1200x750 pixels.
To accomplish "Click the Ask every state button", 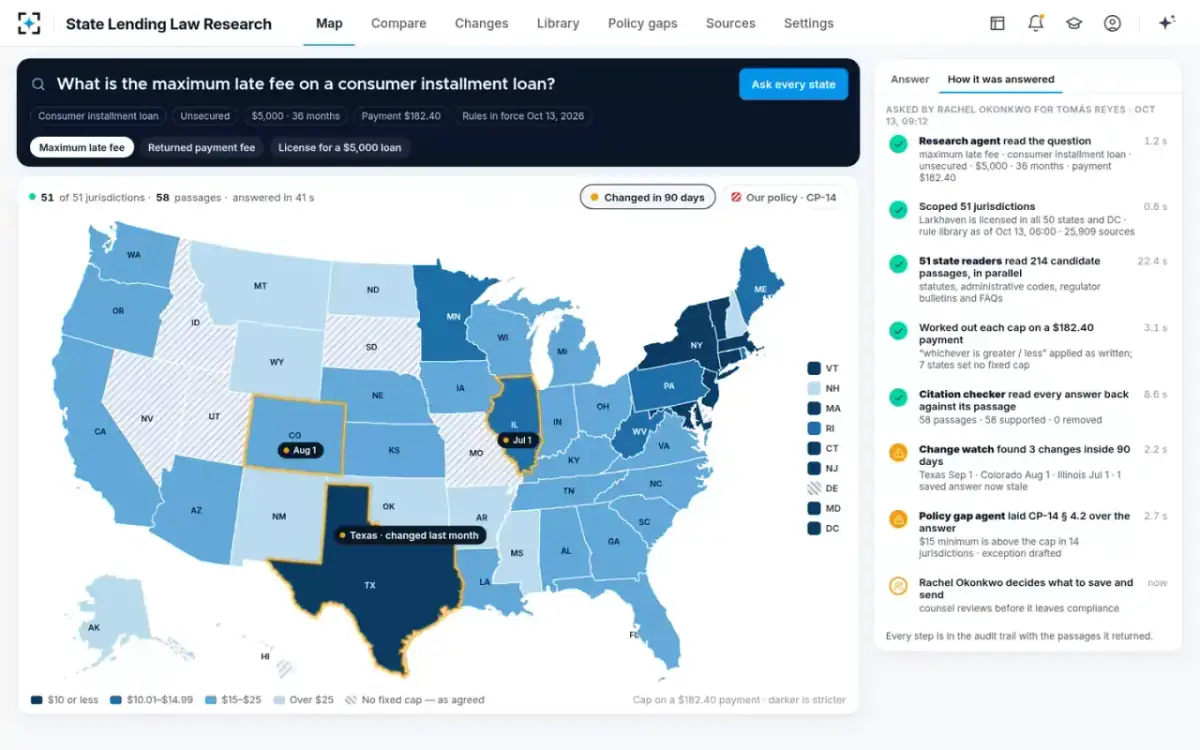I will tap(793, 84).
